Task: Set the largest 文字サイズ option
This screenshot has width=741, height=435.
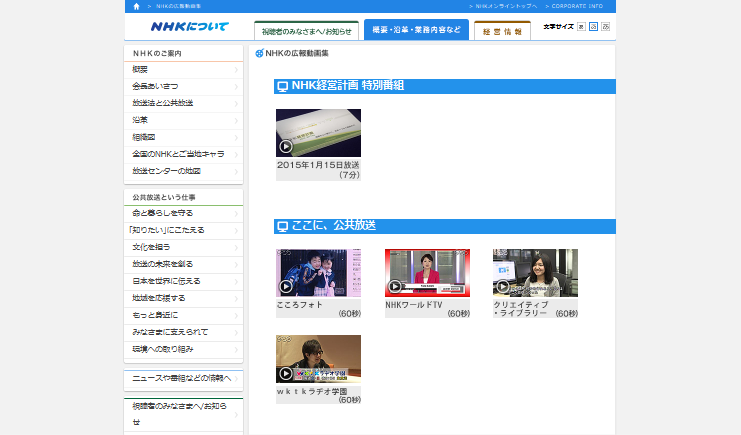Action: click(605, 26)
